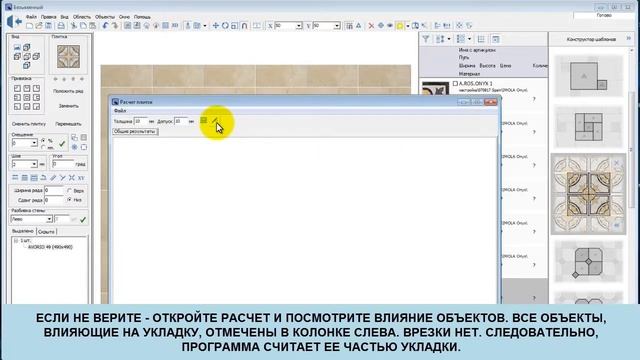This screenshot has height=360, width=640.
Task: Select the AVORIO 49 tree item
Action: pos(50,247)
